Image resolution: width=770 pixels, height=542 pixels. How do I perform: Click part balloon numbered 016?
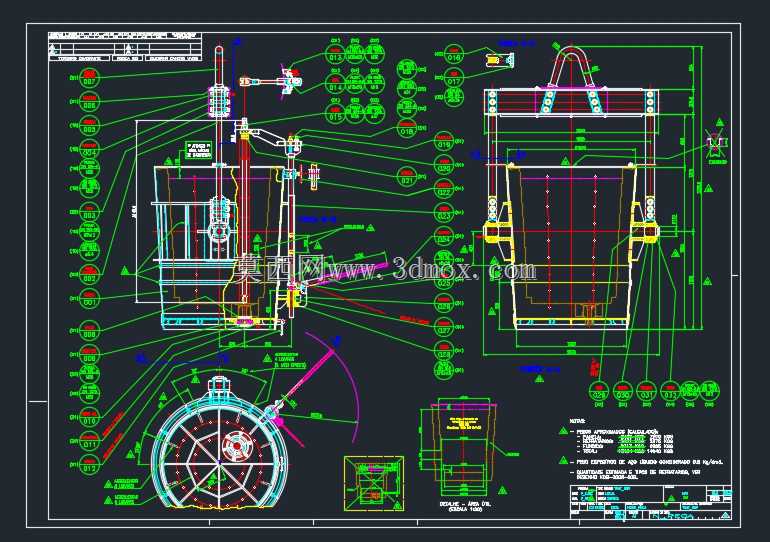[x=454, y=54]
